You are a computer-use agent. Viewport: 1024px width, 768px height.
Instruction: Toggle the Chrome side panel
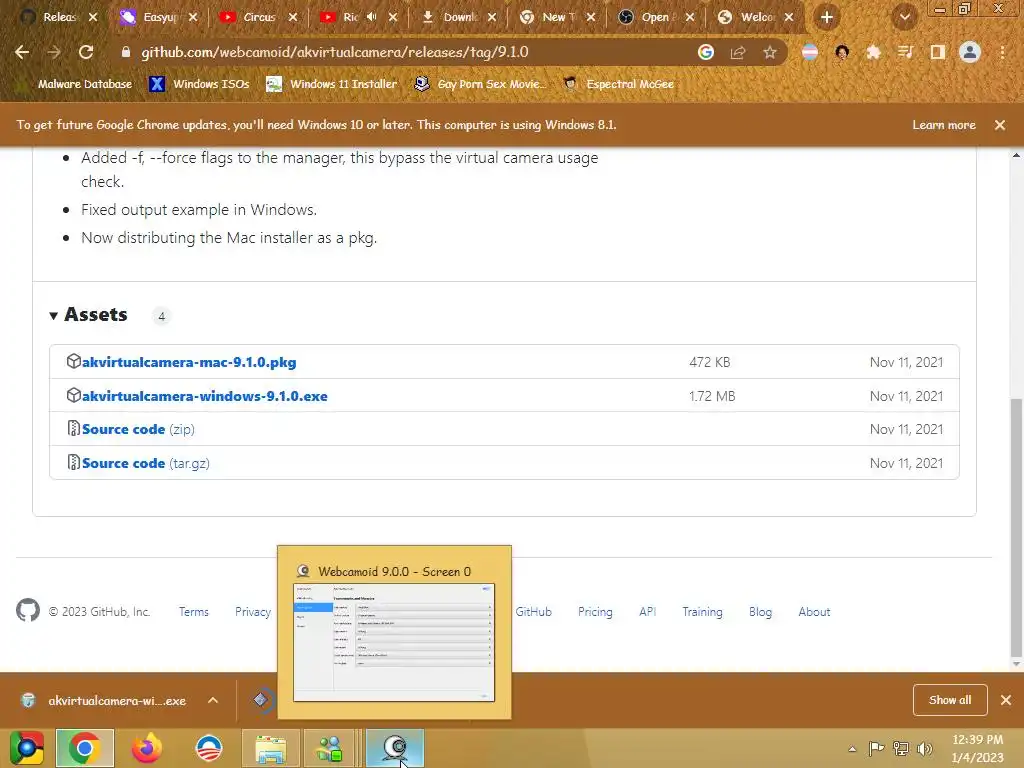938,52
